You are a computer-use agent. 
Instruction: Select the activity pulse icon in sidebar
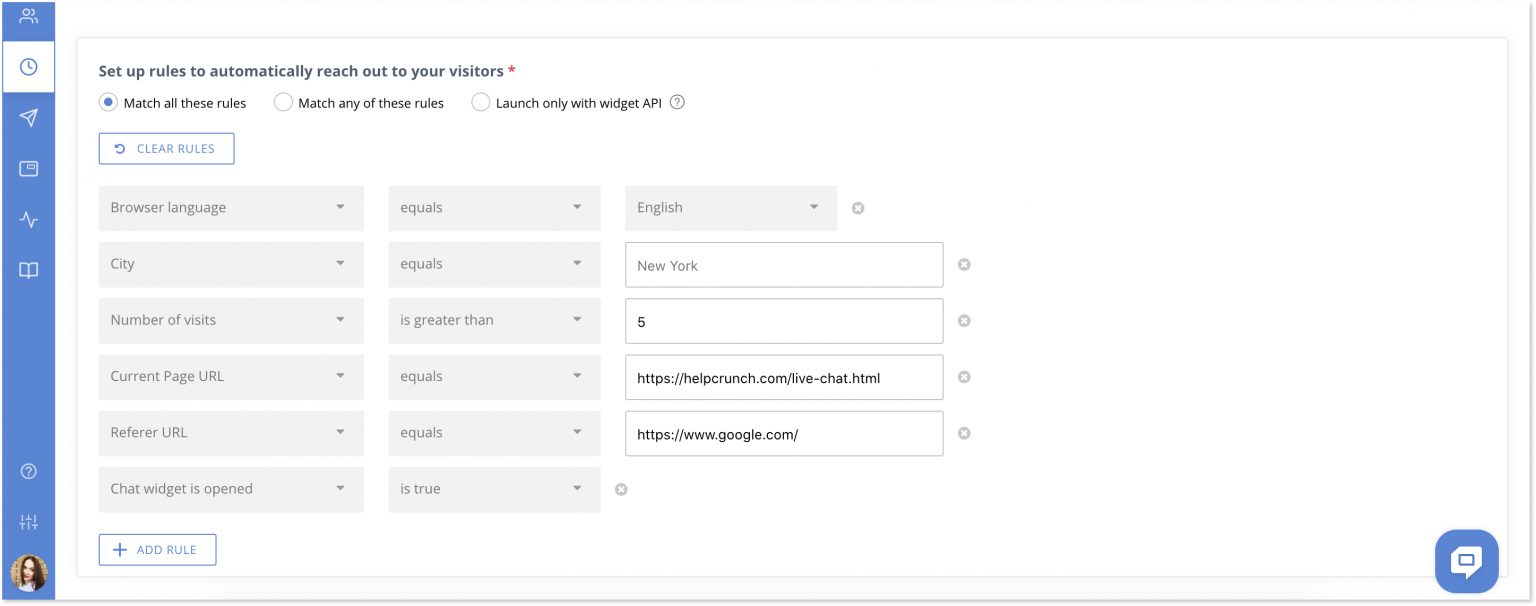coord(28,218)
